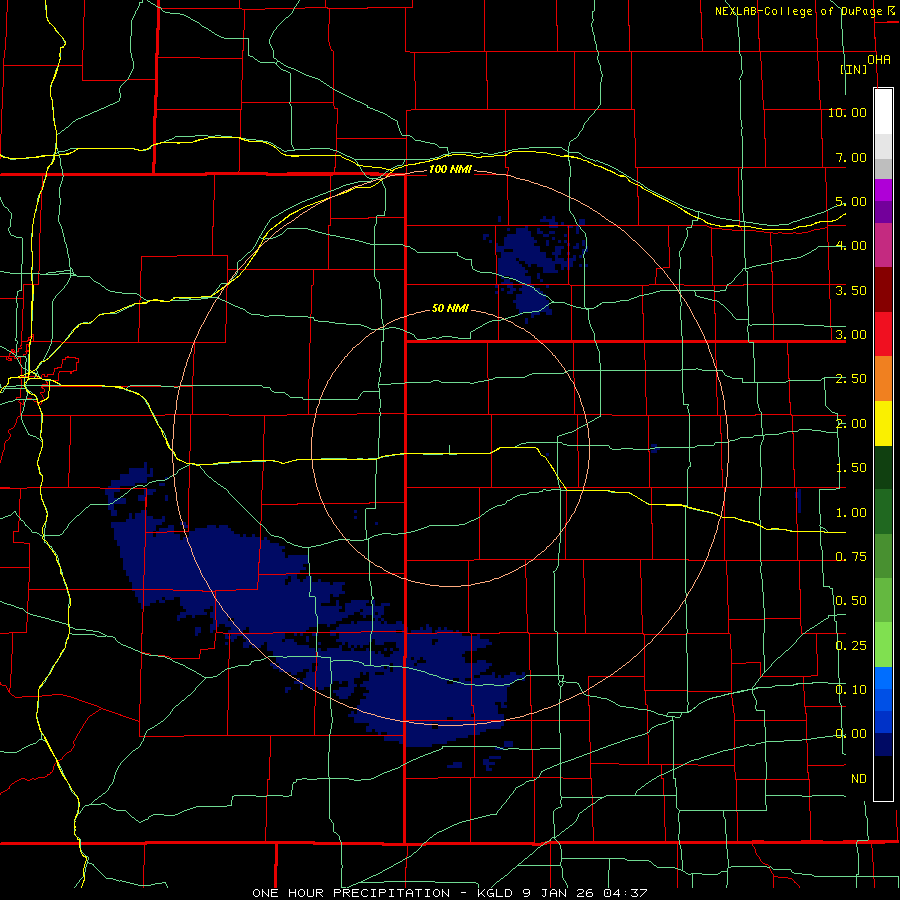Click the ND legend label

click(859, 779)
